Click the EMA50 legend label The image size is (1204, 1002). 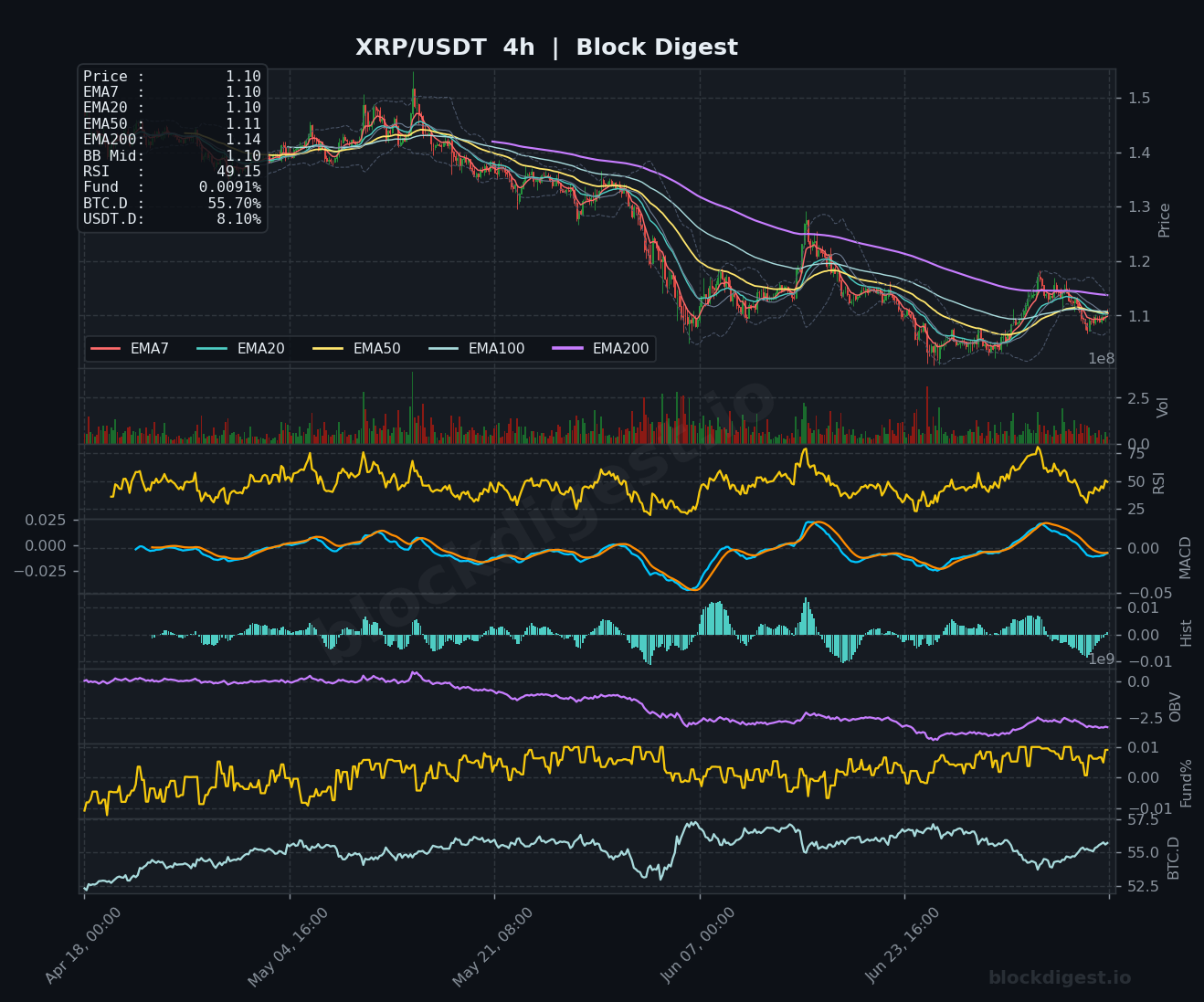377,349
